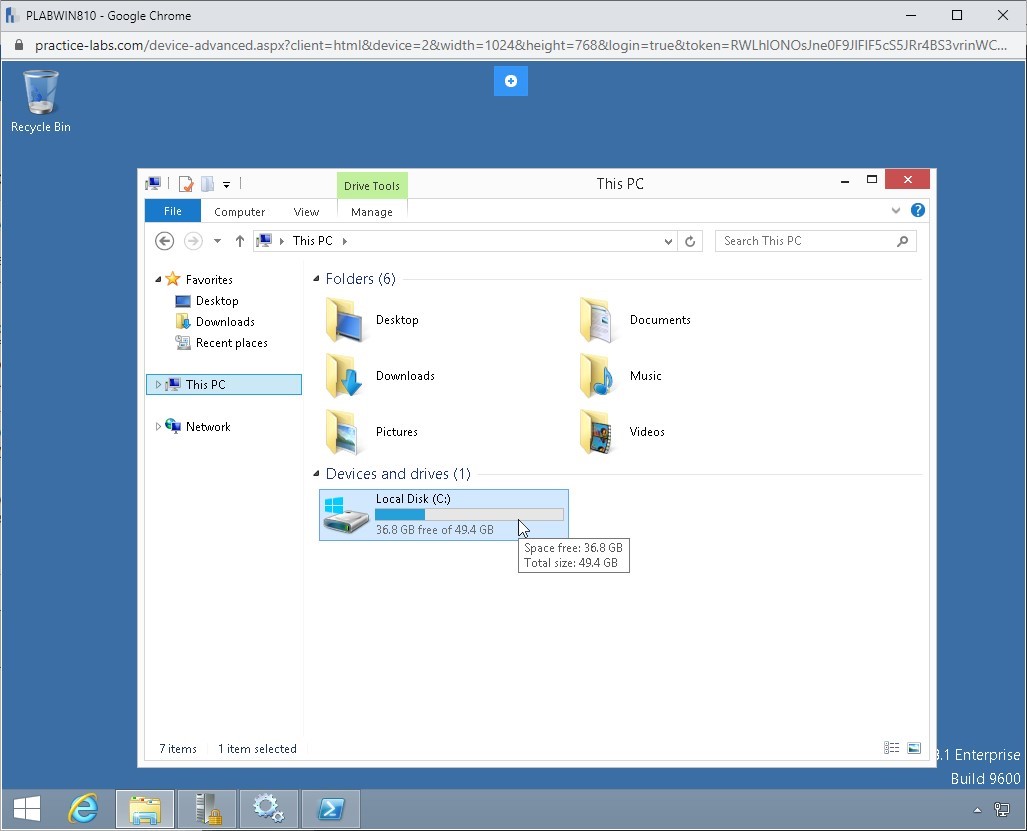This screenshot has width=1027, height=831.
Task: Select the Desktop folder icon in main pane
Action: click(x=344, y=320)
